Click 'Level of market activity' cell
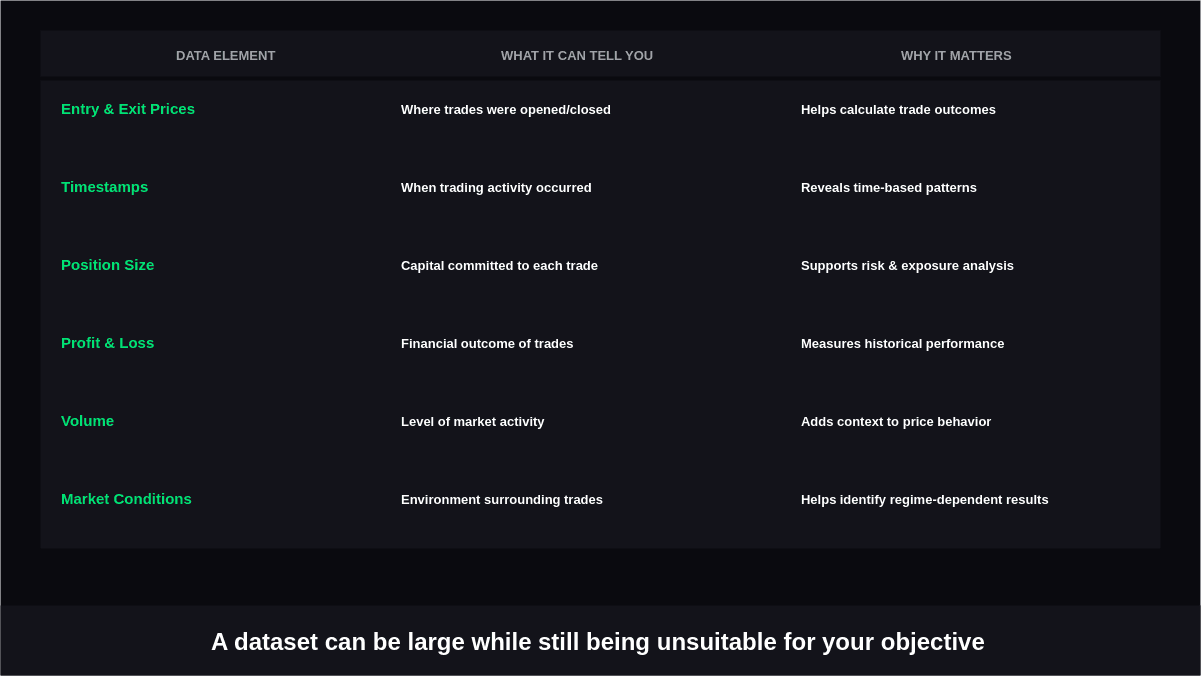Viewport: 1201px width, 676px height. [x=473, y=422]
